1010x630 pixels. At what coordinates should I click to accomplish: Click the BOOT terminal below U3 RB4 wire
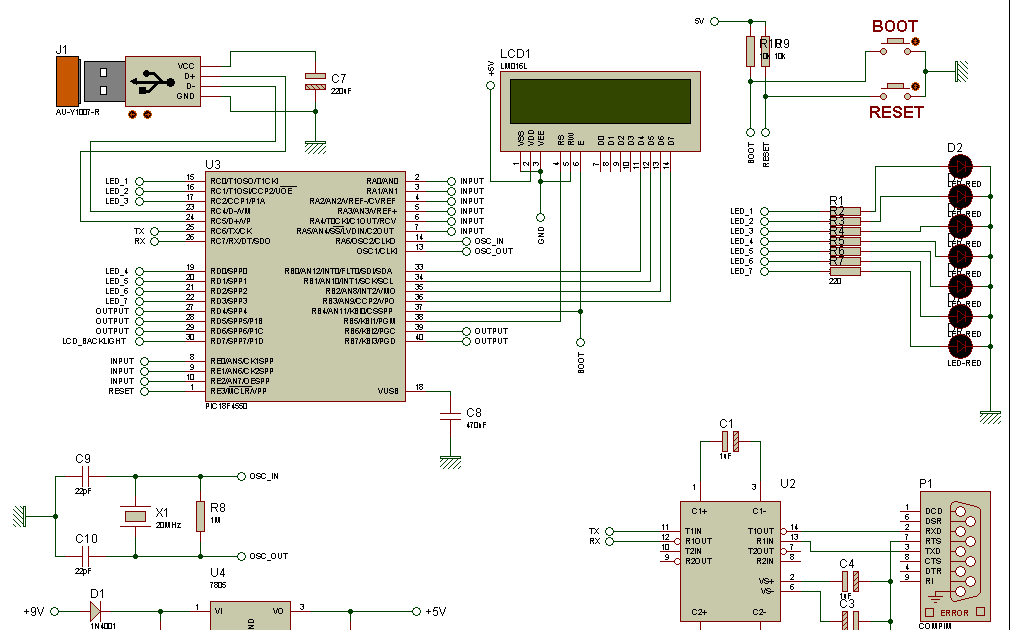tap(580, 342)
